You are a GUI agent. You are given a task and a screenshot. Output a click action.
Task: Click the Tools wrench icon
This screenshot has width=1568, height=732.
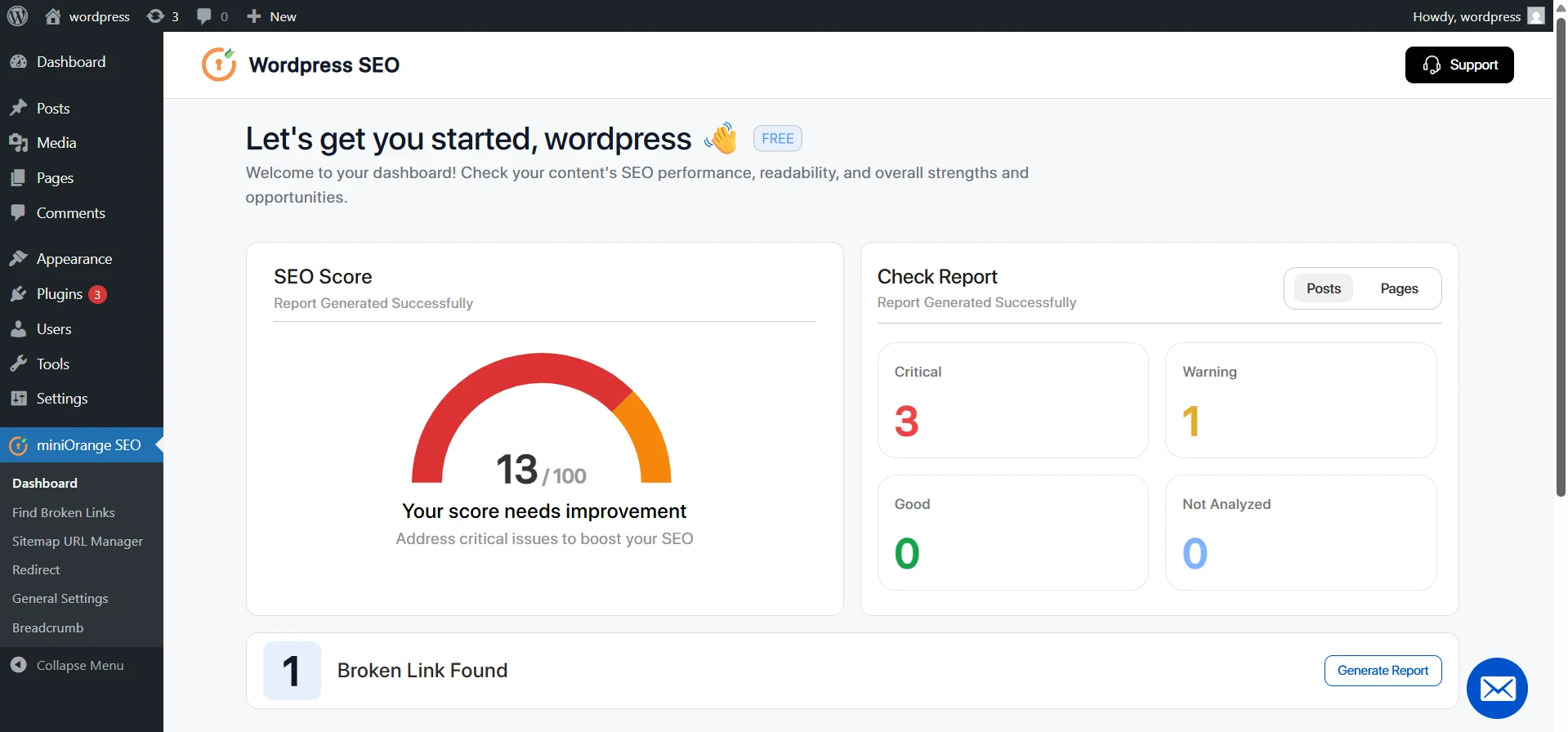[18, 364]
